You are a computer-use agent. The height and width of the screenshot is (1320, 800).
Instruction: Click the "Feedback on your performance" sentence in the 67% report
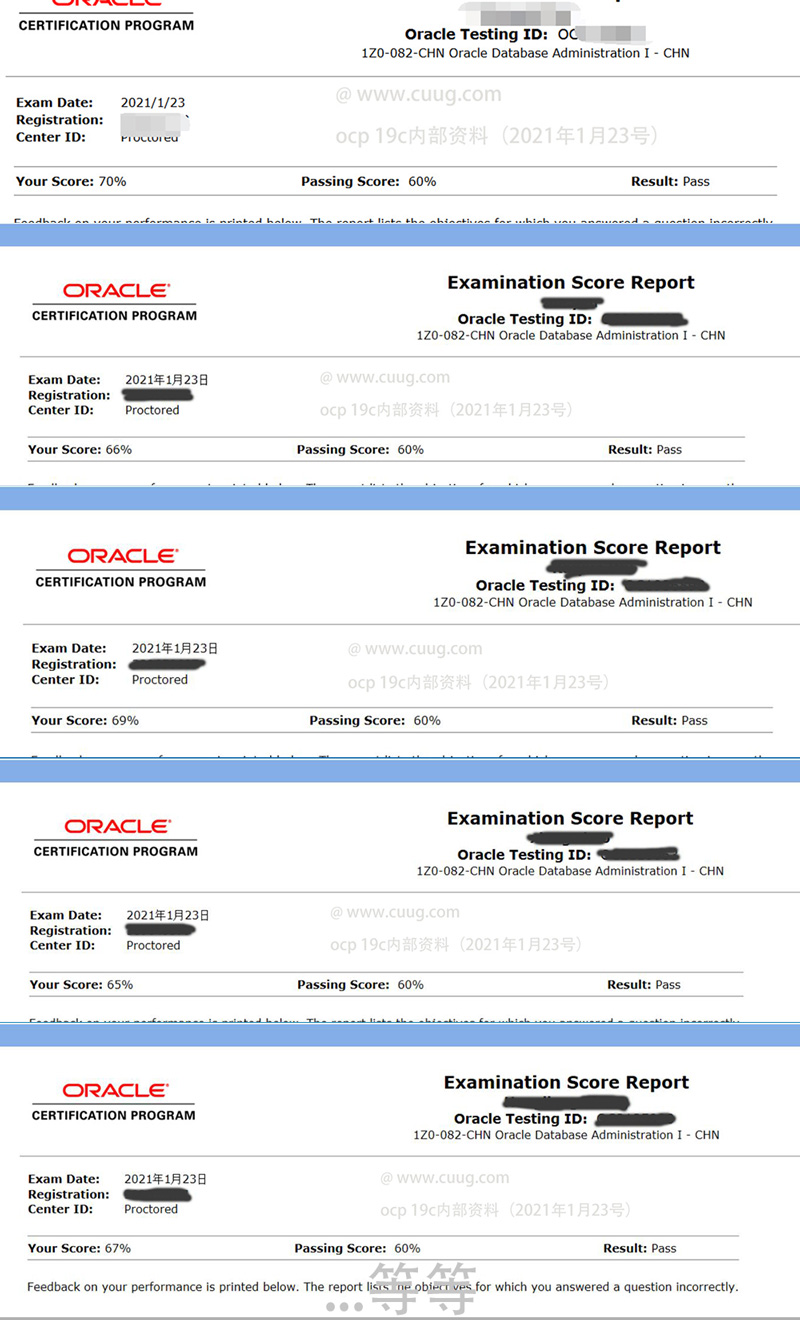383,1287
